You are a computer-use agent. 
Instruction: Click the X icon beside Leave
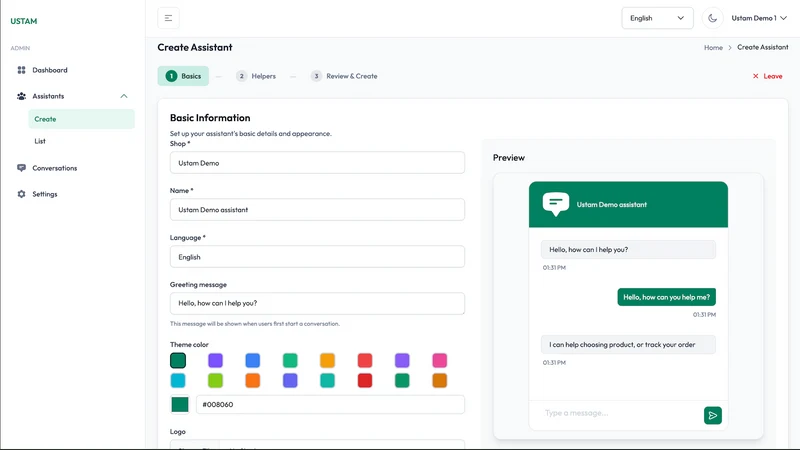pyautogui.click(x=756, y=76)
